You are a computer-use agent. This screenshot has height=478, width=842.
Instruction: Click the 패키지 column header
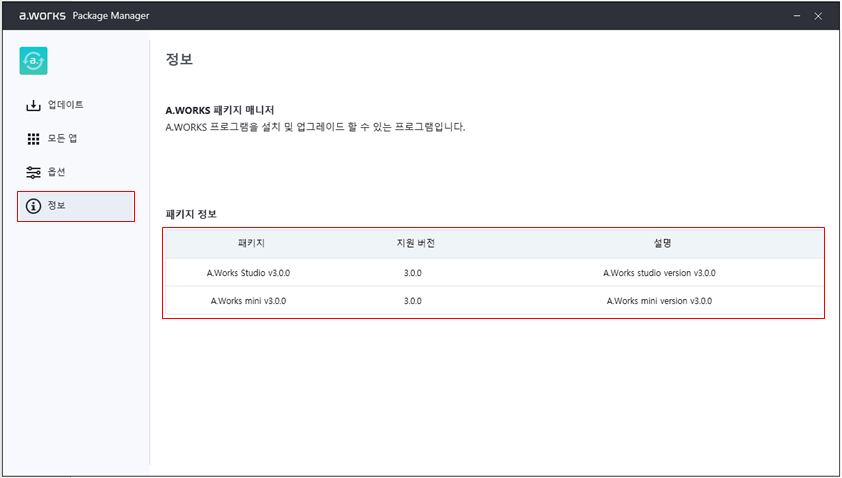click(251, 244)
